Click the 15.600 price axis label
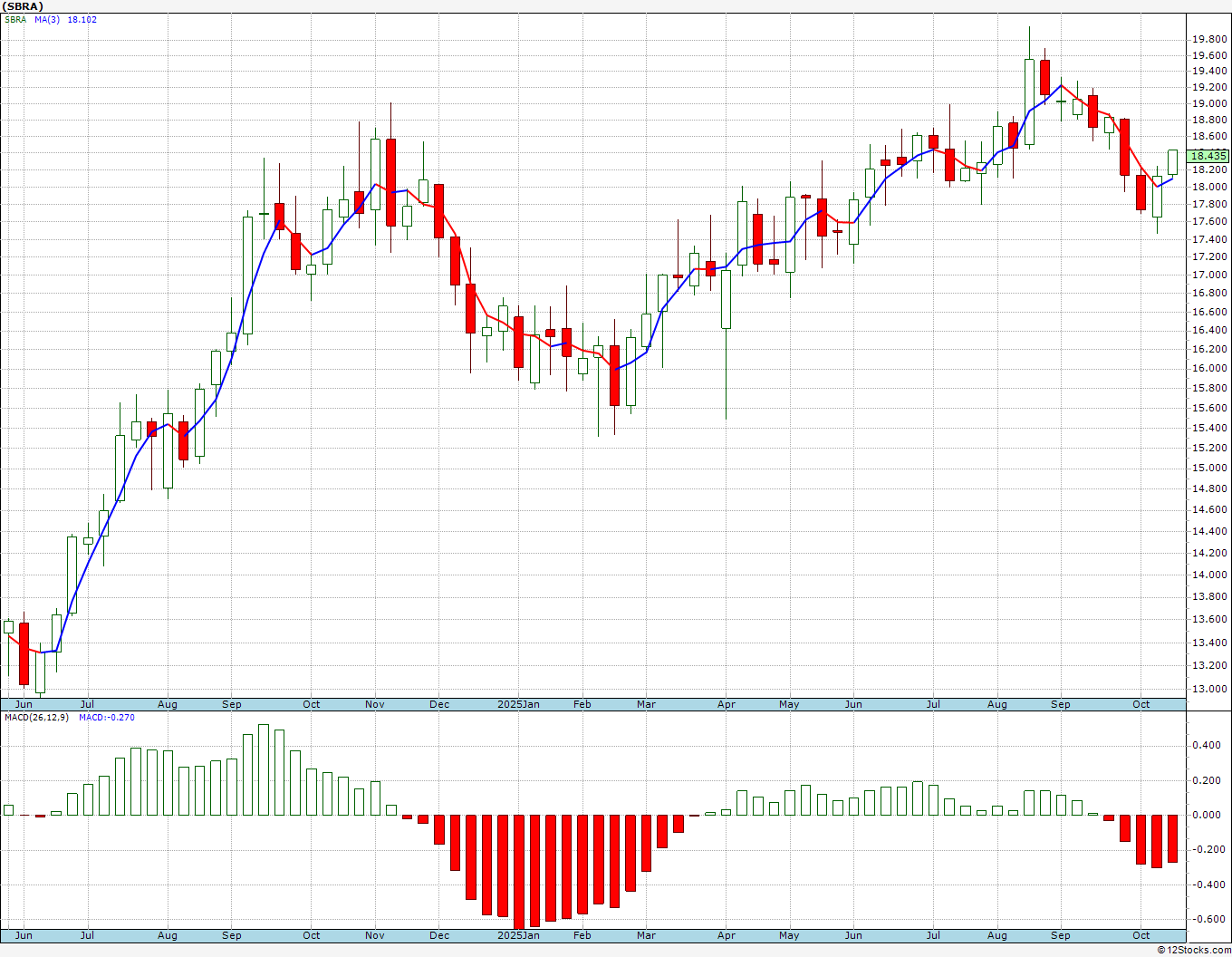Screen dimensions: 1232x957 [1211, 409]
